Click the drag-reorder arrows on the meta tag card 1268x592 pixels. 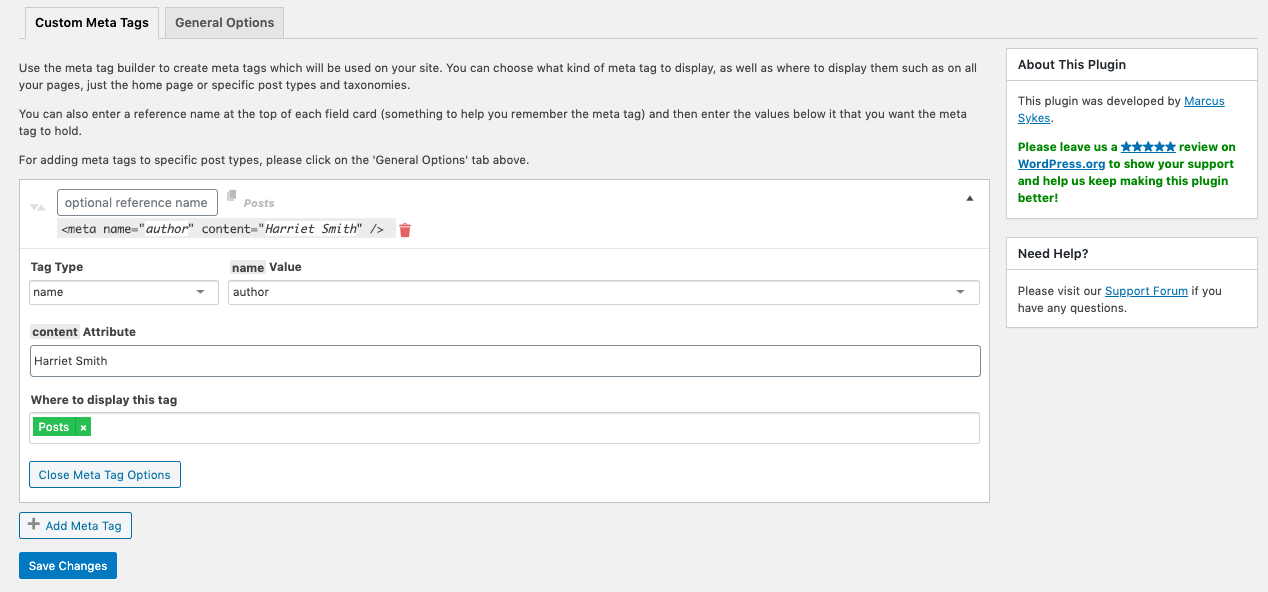click(x=38, y=207)
